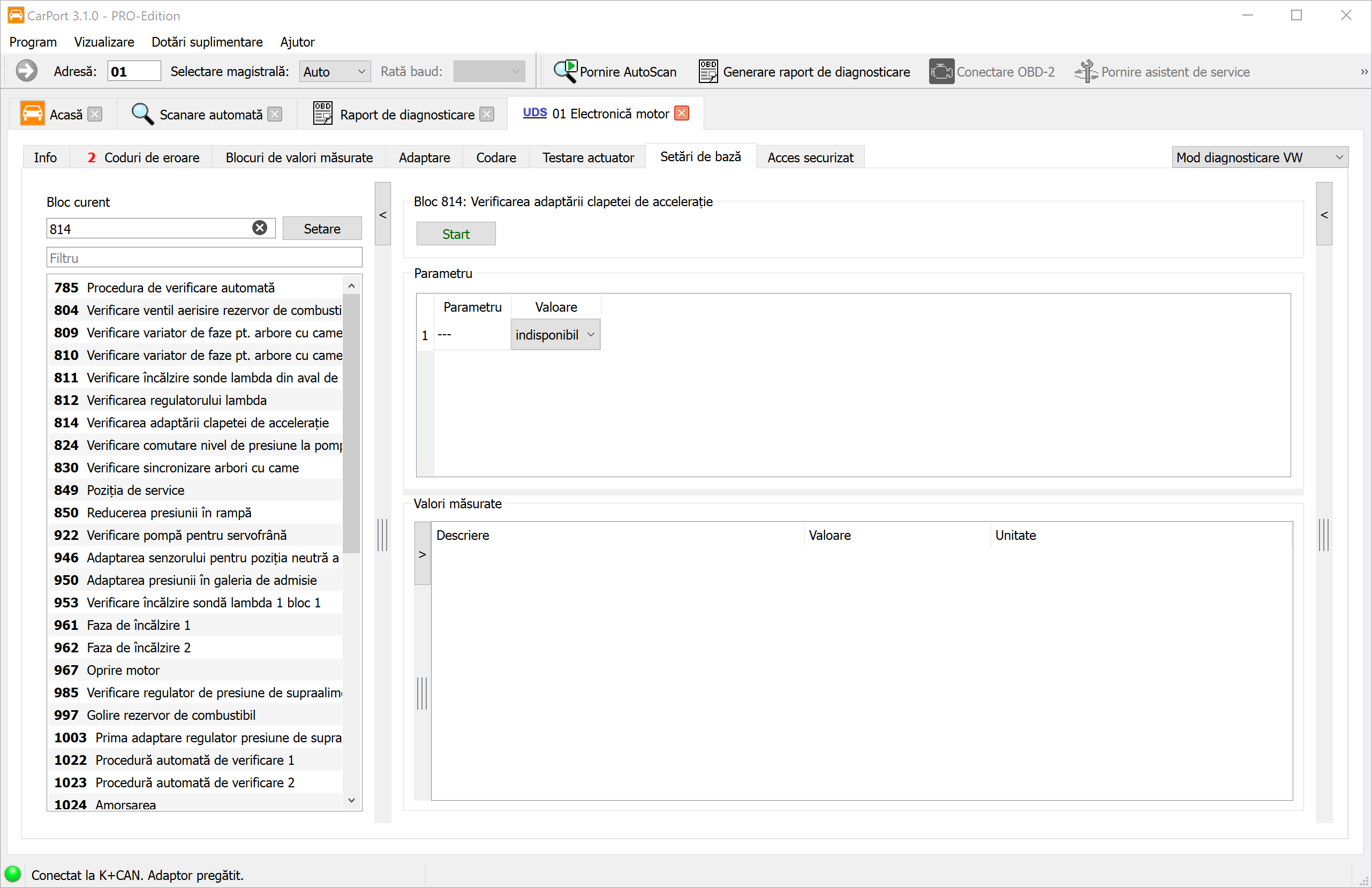Open the Mod diagnosticare VW dropdown
The image size is (1372, 888).
1260,157
